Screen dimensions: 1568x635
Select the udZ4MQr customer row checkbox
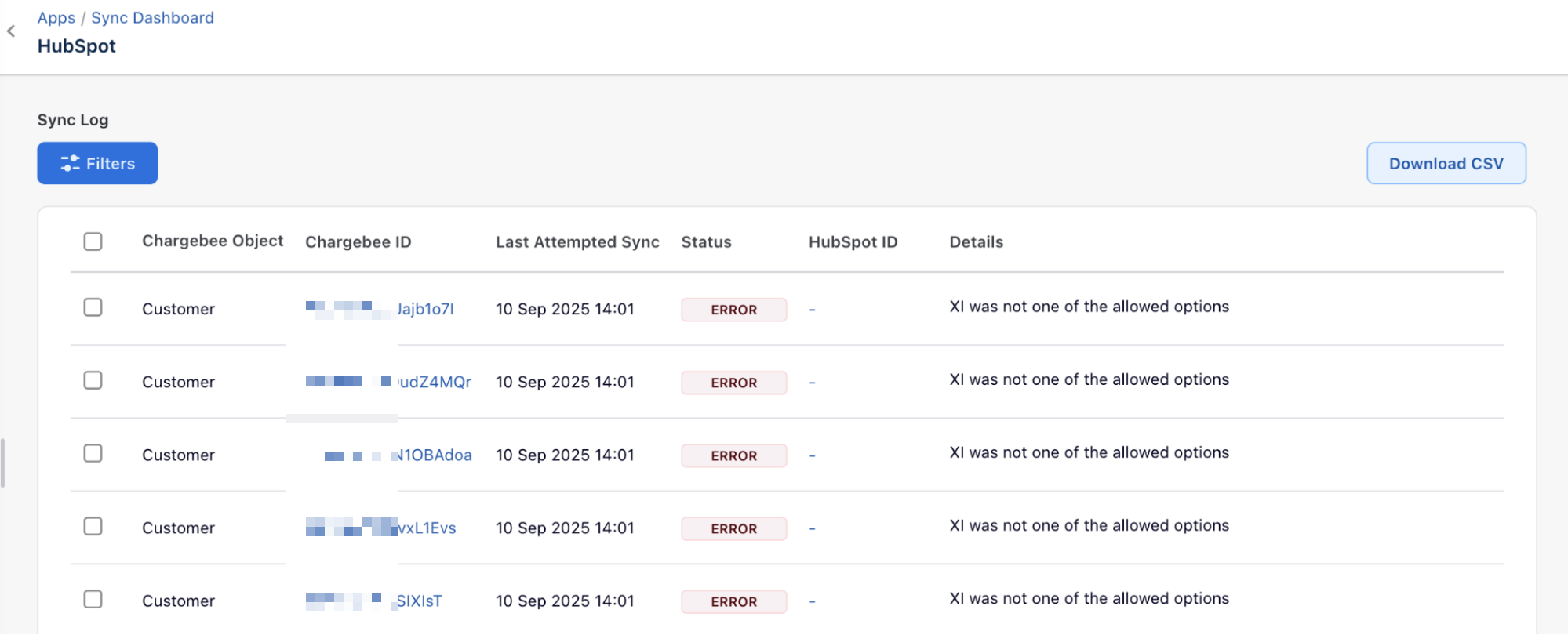93,380
